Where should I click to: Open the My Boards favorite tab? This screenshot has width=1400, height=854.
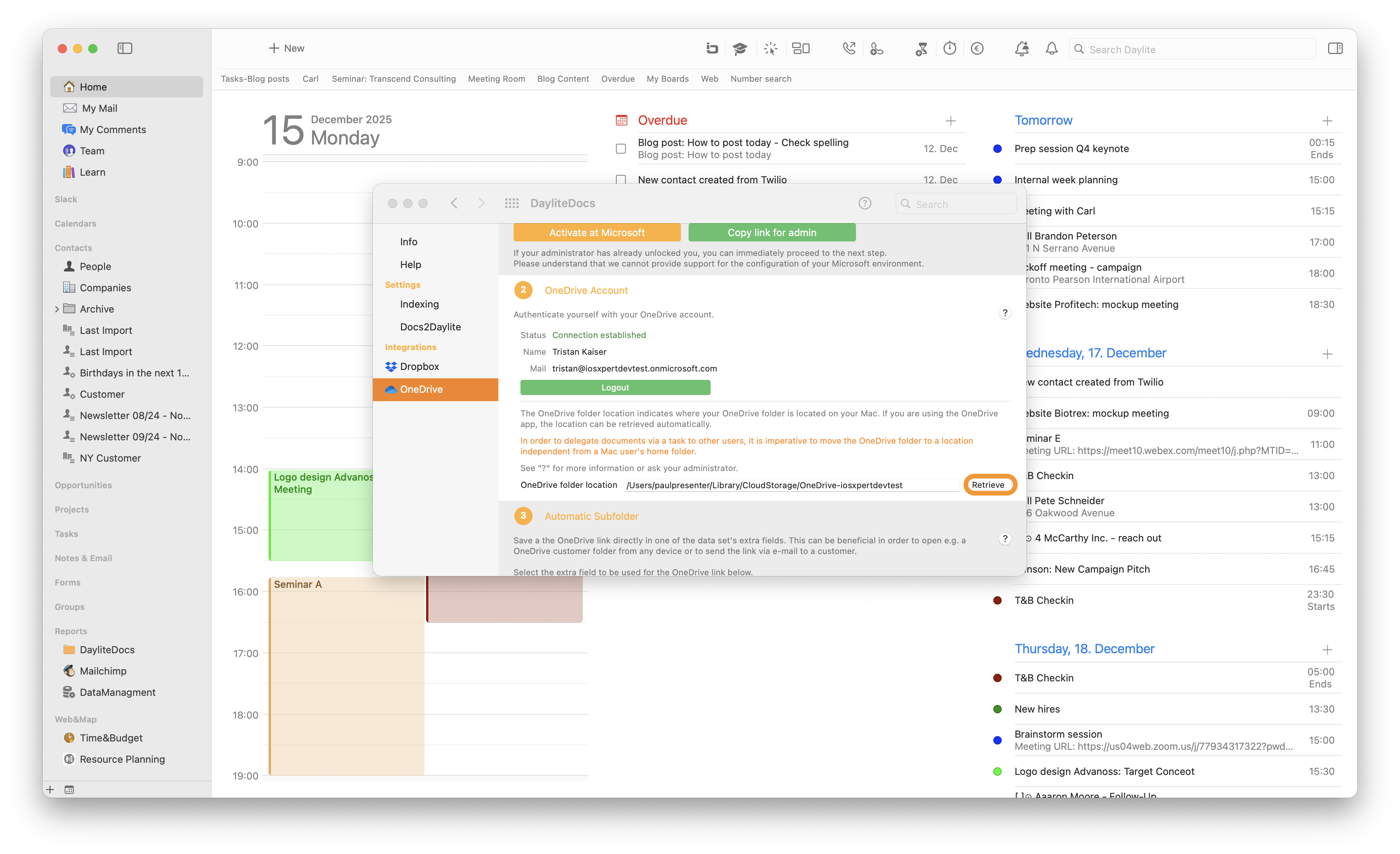click(x=668, y=79)
